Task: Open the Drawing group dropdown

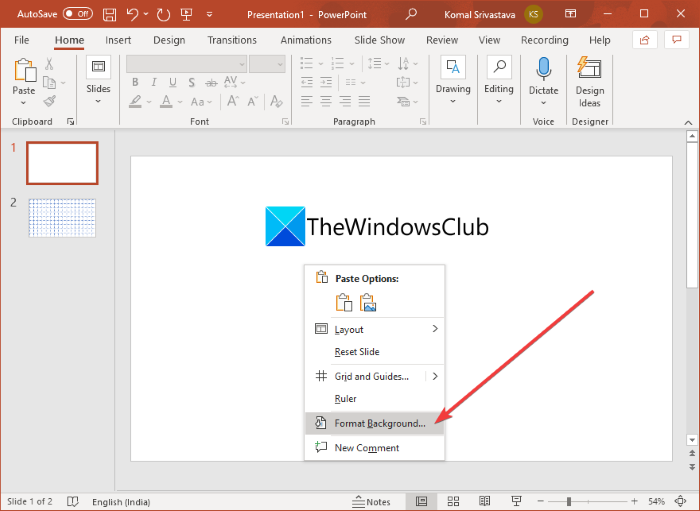Action: tap(453, 101)
